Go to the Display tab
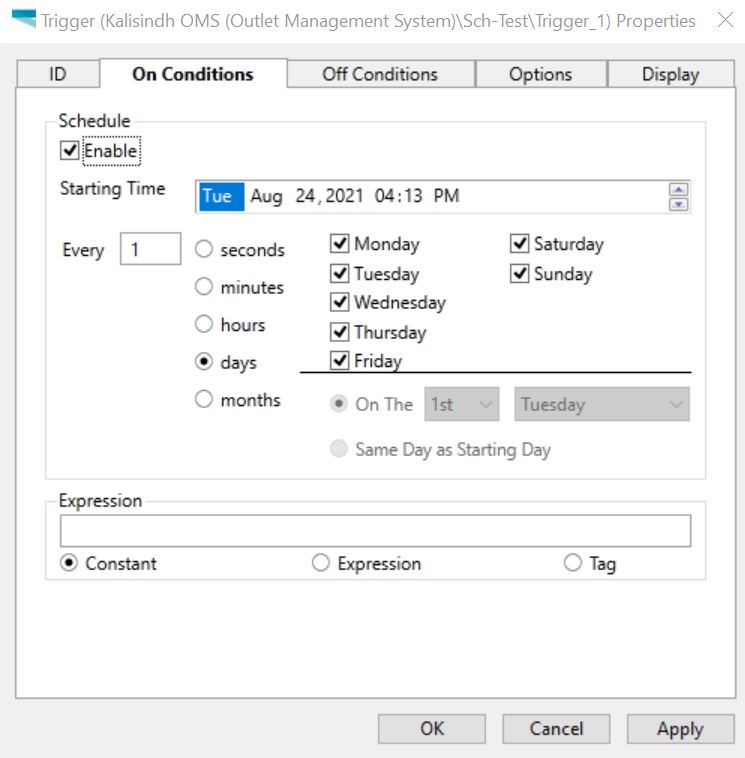 pos(671,74)
